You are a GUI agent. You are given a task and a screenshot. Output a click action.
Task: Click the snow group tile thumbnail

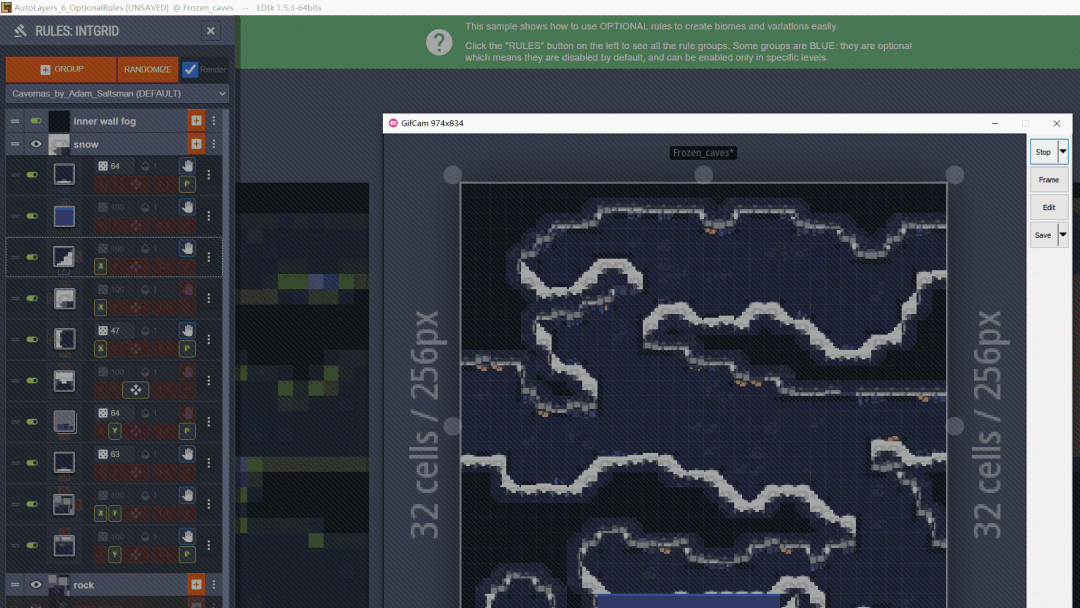(59, 144)
